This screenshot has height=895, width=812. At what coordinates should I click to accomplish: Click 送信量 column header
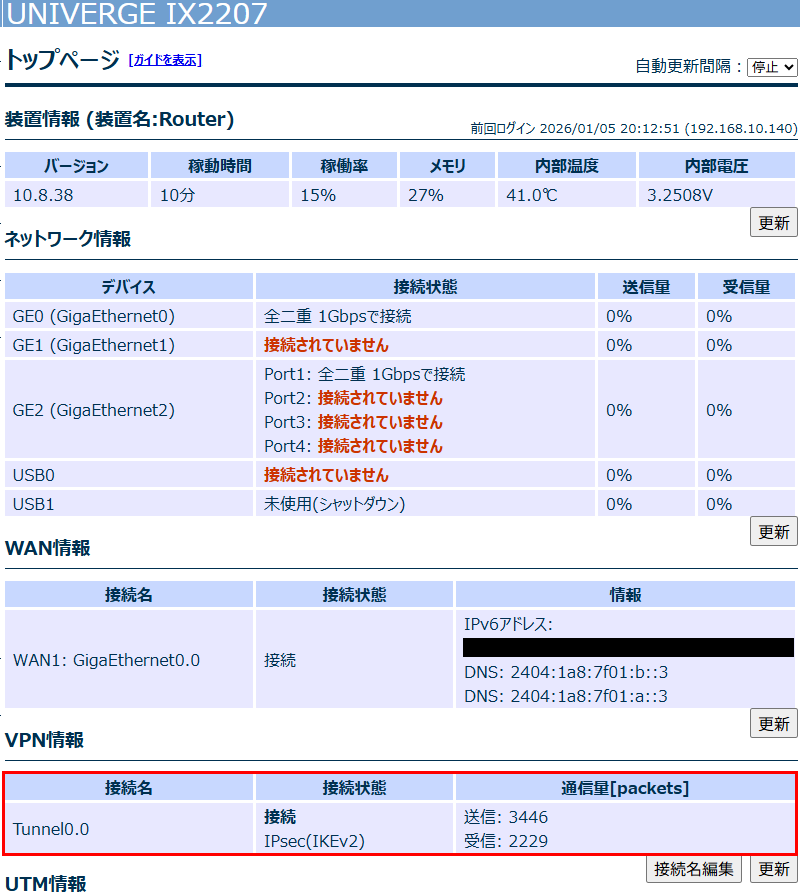(x=646, y=287)
